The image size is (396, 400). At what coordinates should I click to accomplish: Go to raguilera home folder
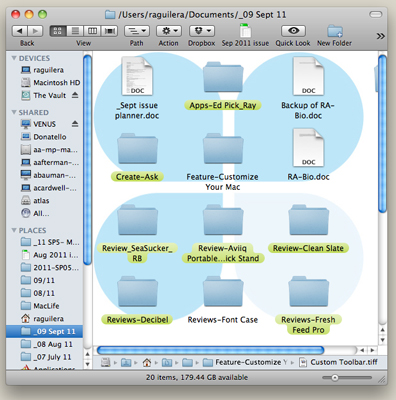(42, 319)
